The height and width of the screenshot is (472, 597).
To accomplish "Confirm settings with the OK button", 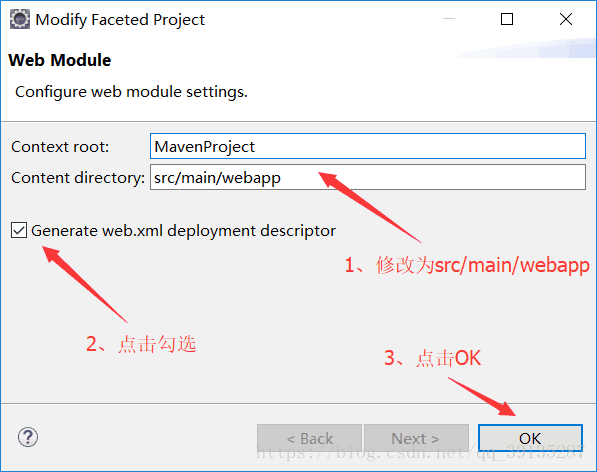I will (x=530, y=438).
